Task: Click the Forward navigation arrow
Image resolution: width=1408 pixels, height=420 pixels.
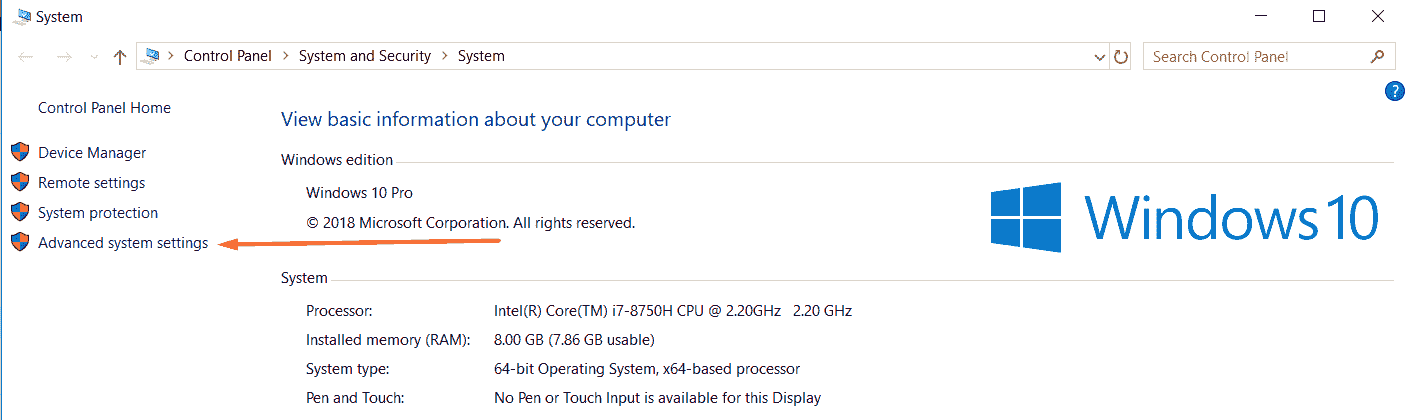Action: tap(64, 57)
